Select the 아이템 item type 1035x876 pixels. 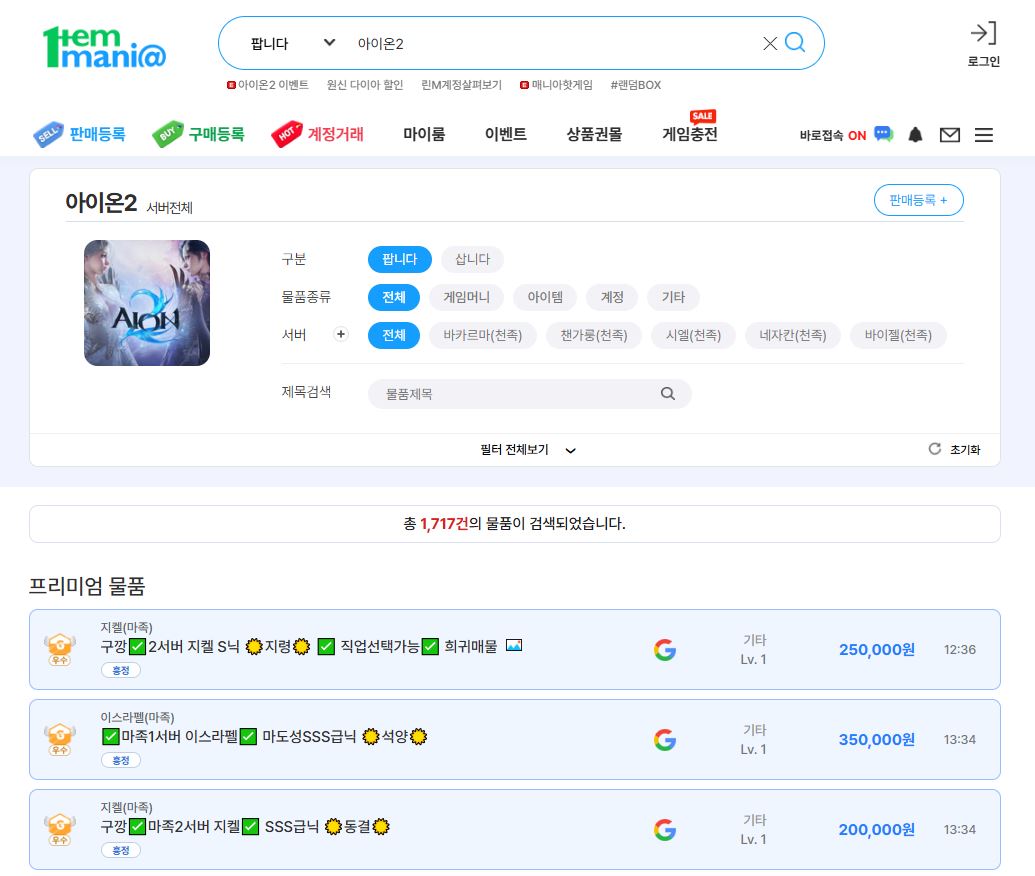click(545, 297)
